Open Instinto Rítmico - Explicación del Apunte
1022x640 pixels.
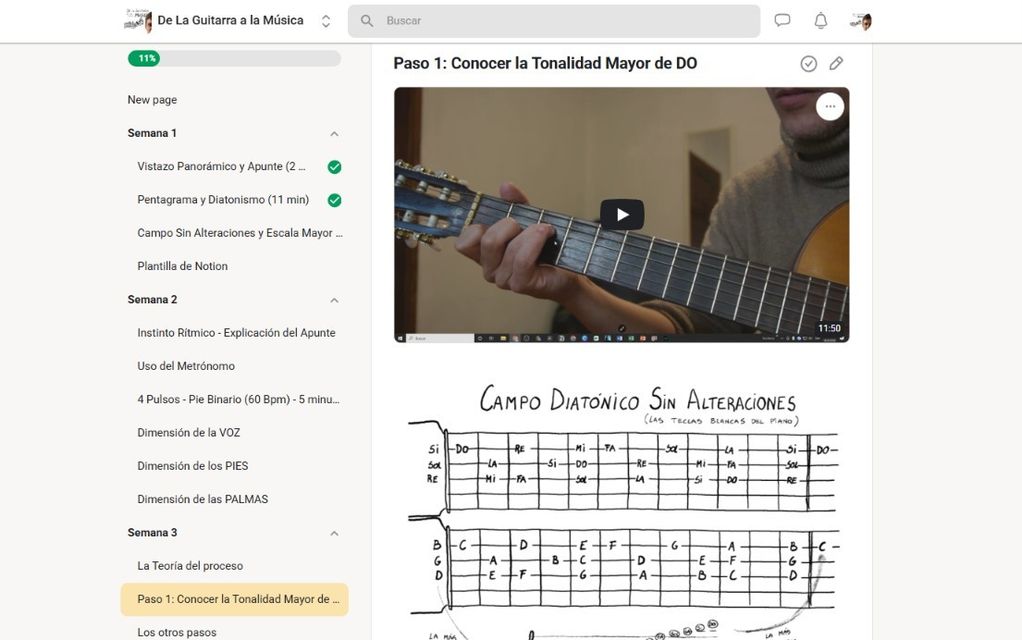(x=236, y=332)
